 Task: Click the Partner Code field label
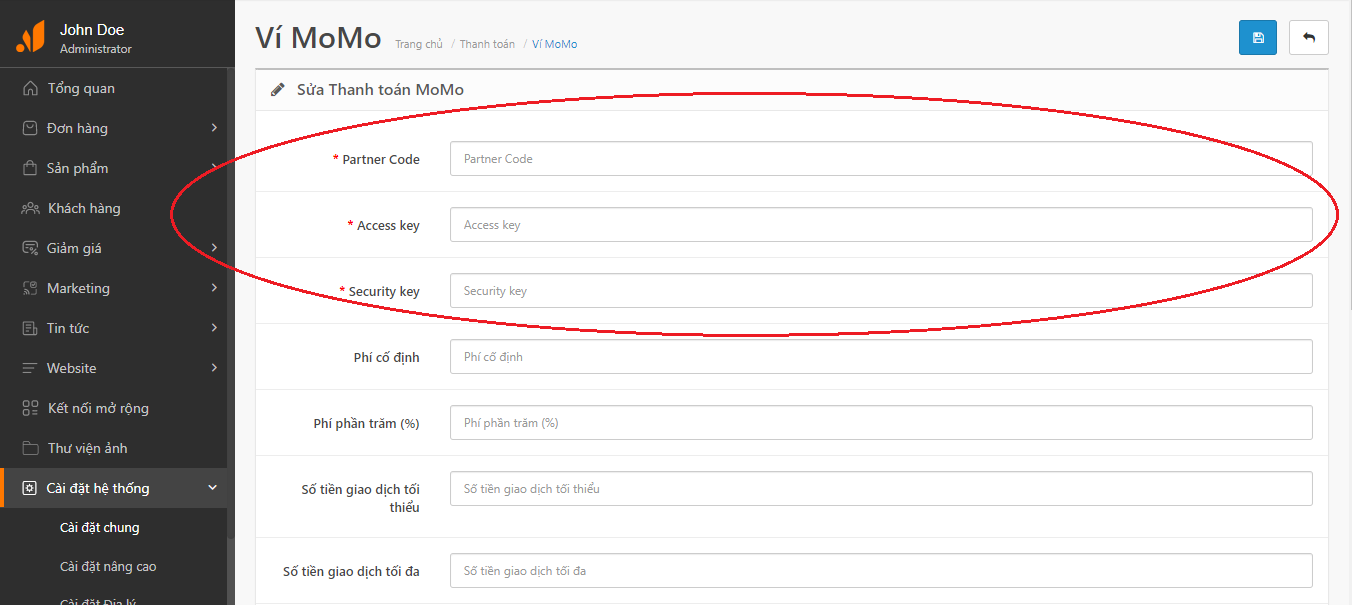coord(381,159)
